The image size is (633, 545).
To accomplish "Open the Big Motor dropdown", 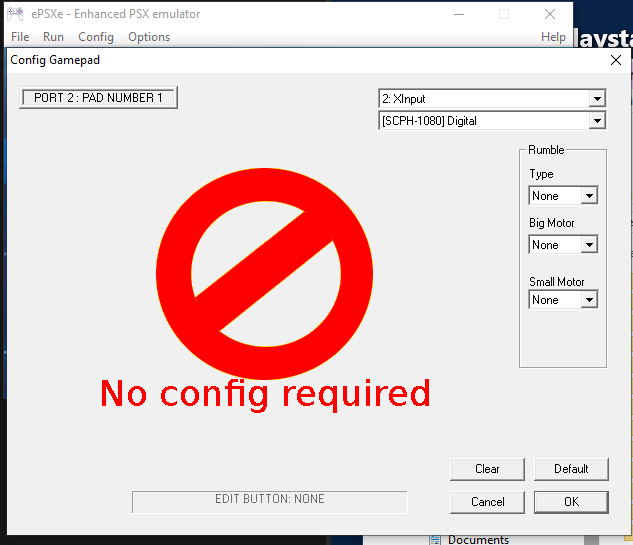I will [x=563, y=244].
